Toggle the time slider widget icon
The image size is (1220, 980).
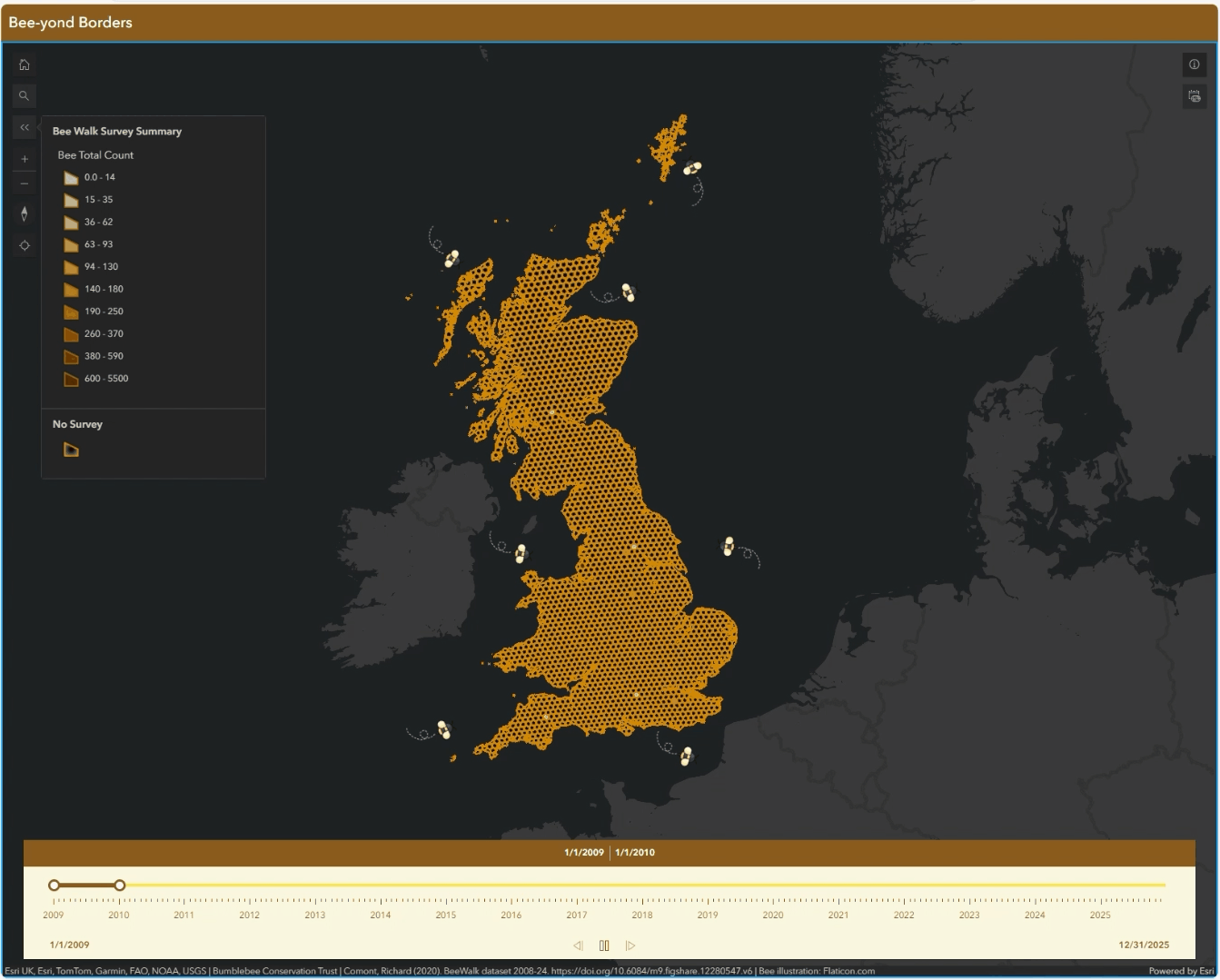point(1194,95)
